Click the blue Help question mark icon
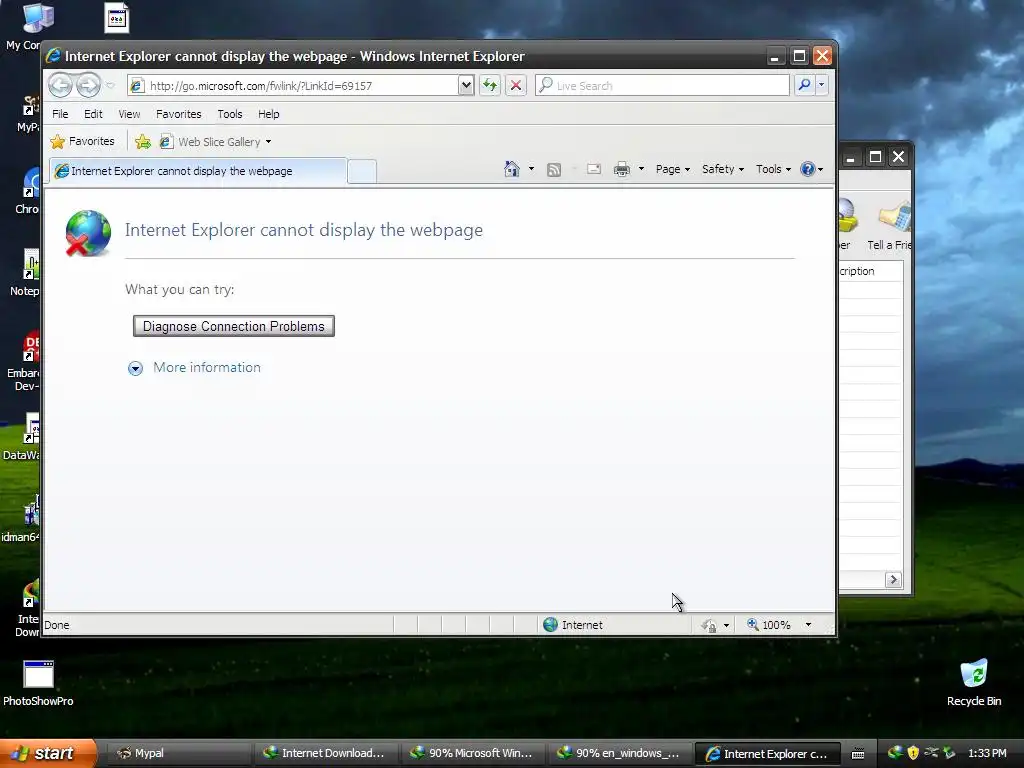The height and width of the screenshot is (768, 1024). pos(808,169)
